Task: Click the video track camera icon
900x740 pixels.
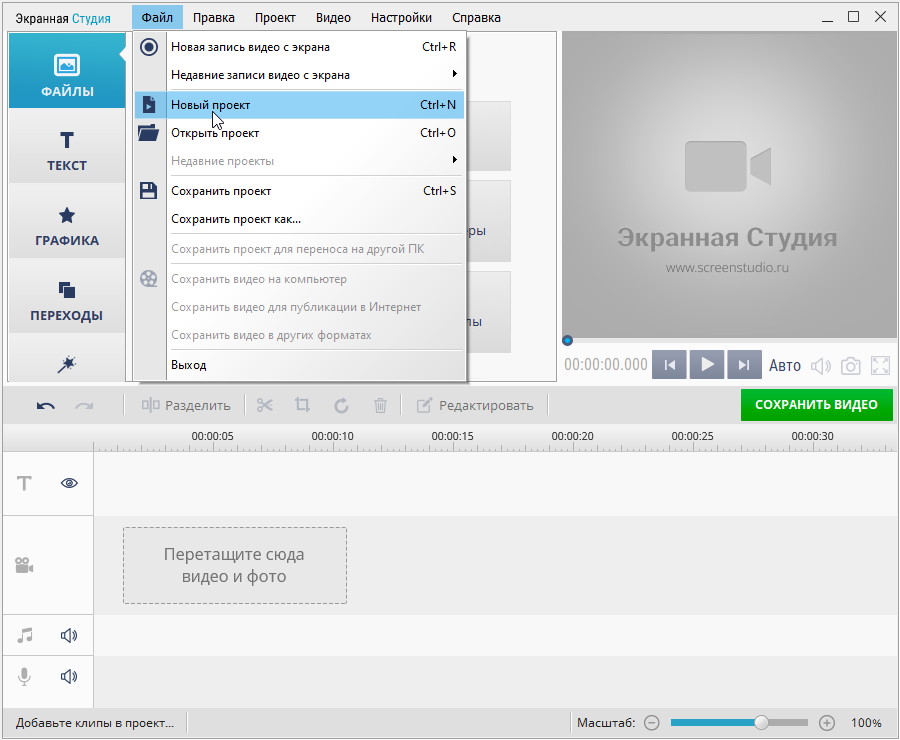Action: [x=24, y=565]
